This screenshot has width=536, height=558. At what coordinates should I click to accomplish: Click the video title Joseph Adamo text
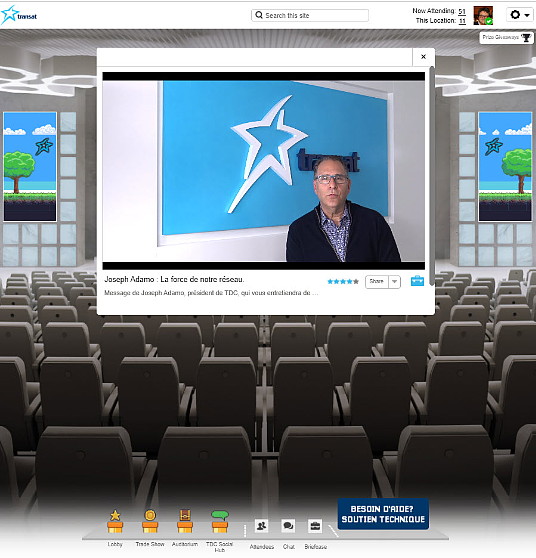pyautogui.click(x=174, y=279)
